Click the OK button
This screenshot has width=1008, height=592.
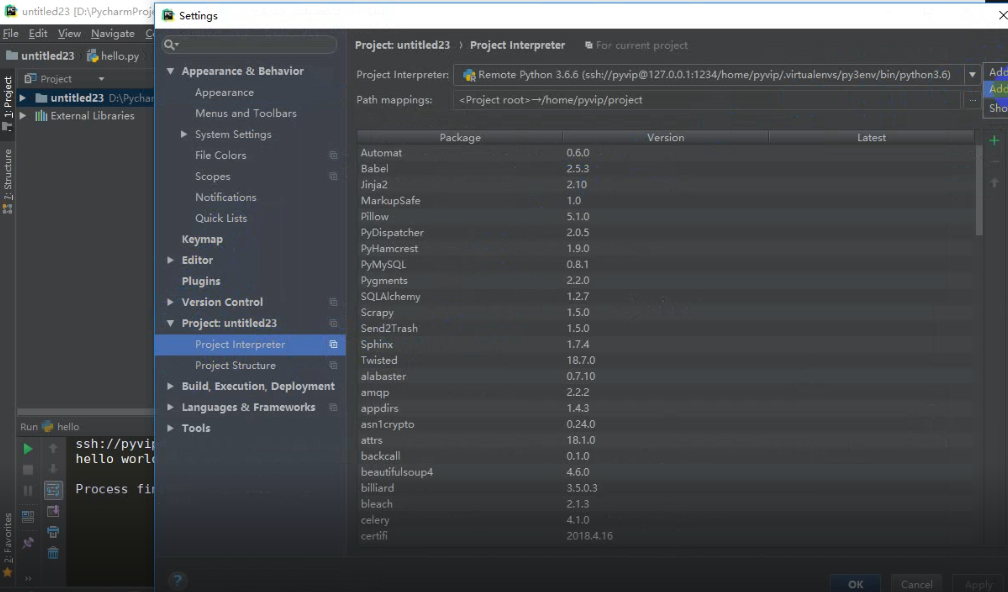click(855, 584)
